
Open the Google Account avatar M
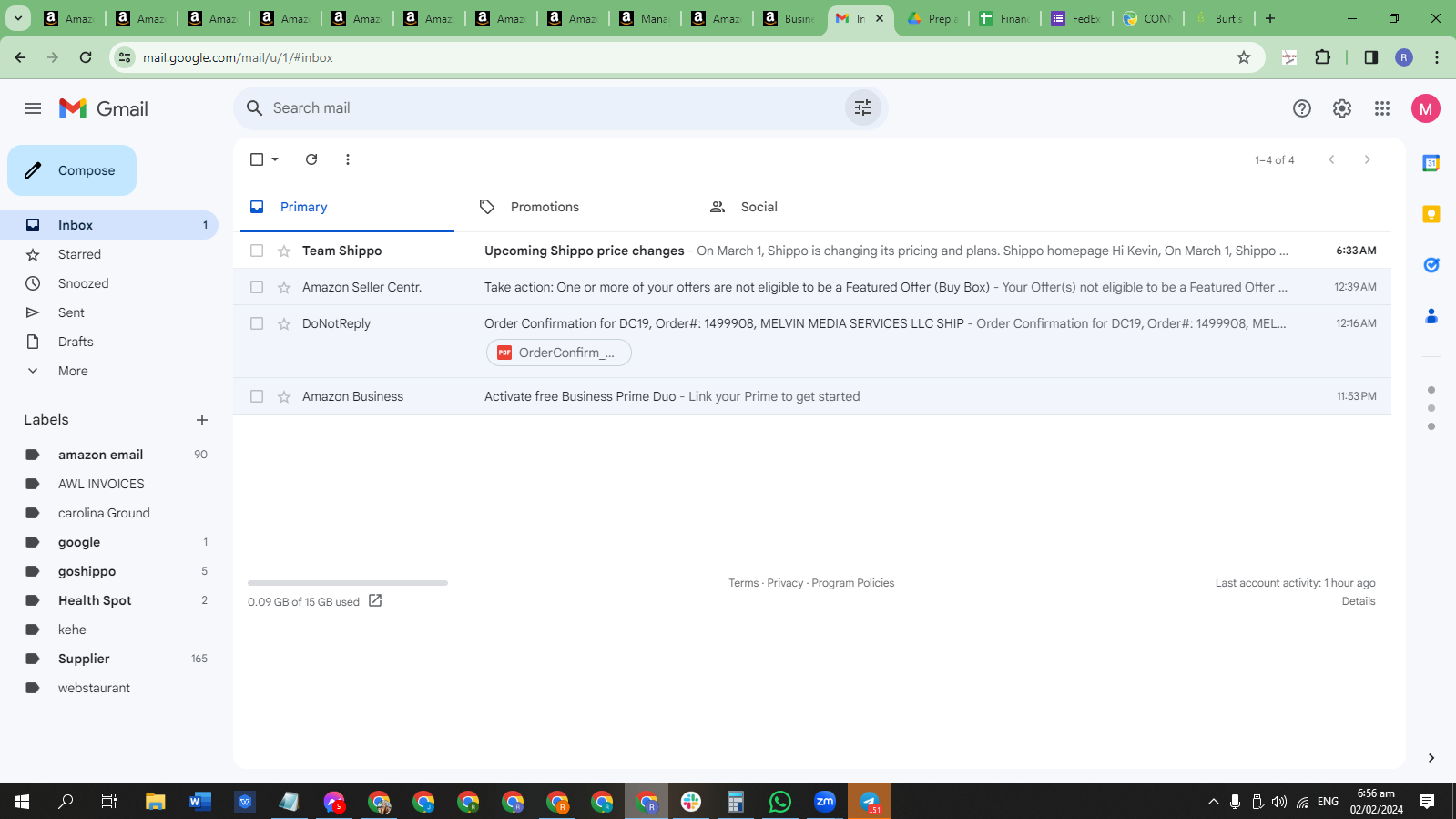[x=1426, y=108]
